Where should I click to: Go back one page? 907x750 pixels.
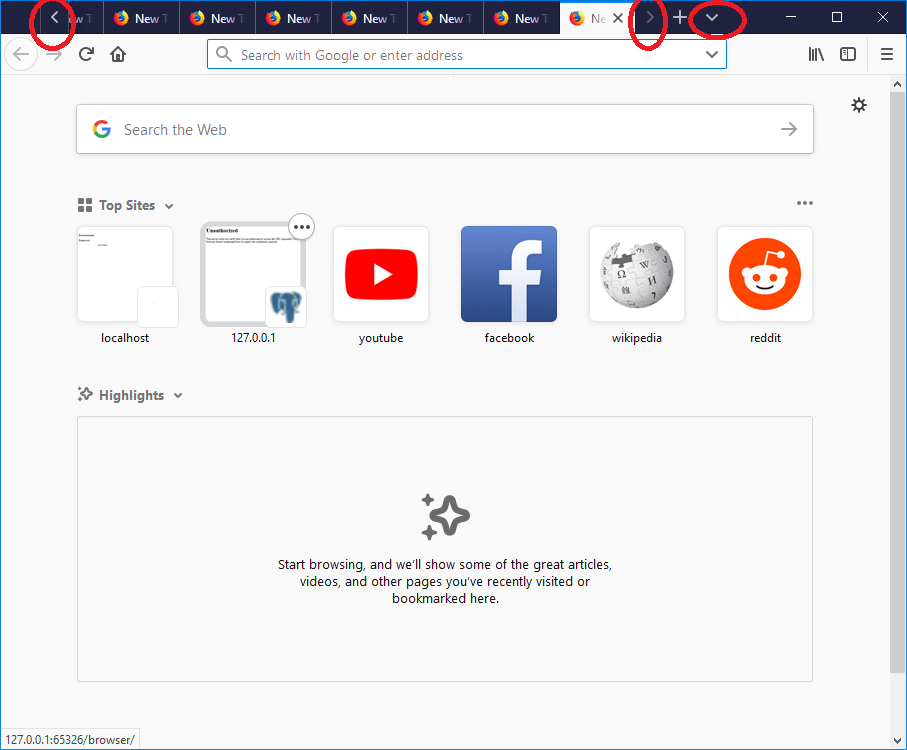(21, 54)
